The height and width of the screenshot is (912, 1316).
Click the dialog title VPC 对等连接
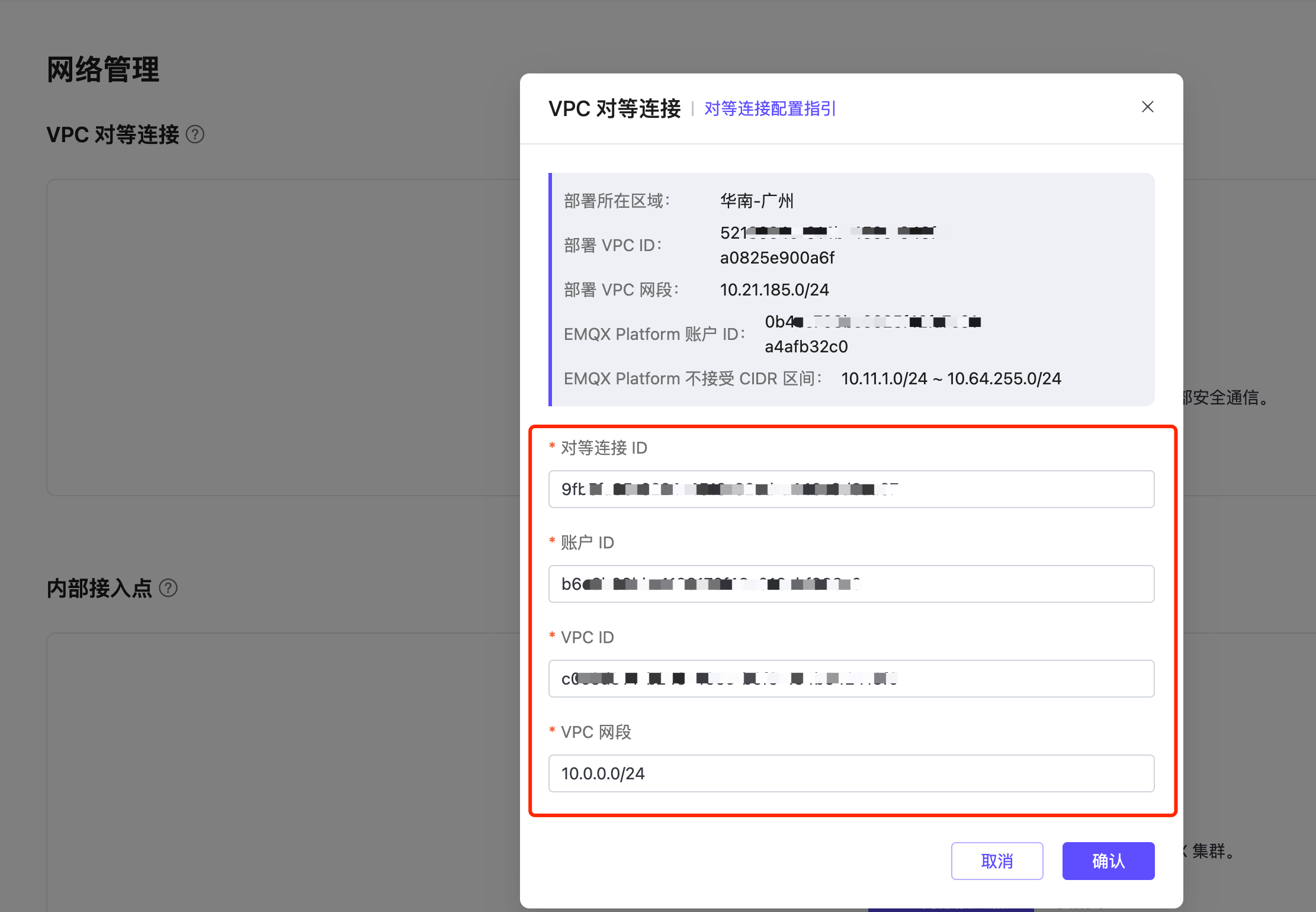click(x=615, y=108)
